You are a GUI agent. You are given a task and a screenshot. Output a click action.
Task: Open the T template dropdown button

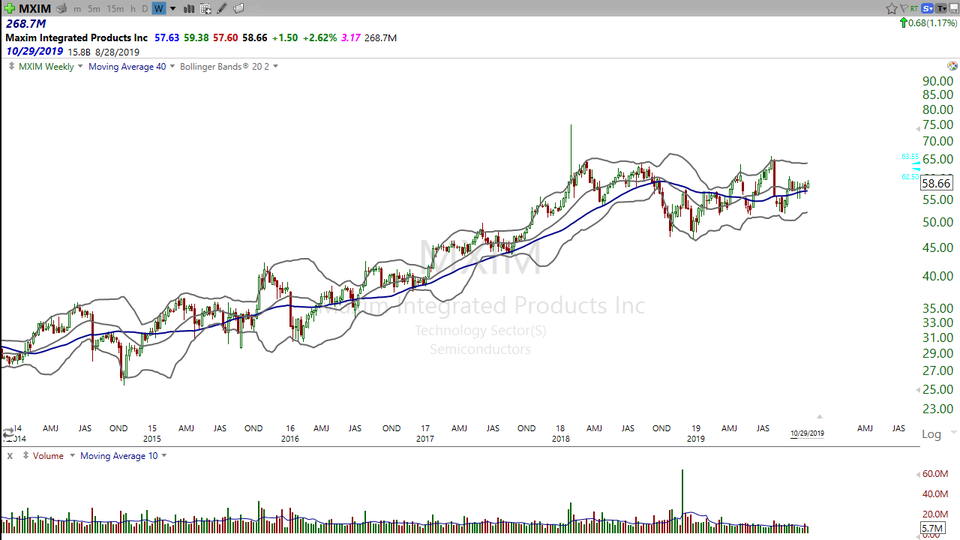[942, 9]
